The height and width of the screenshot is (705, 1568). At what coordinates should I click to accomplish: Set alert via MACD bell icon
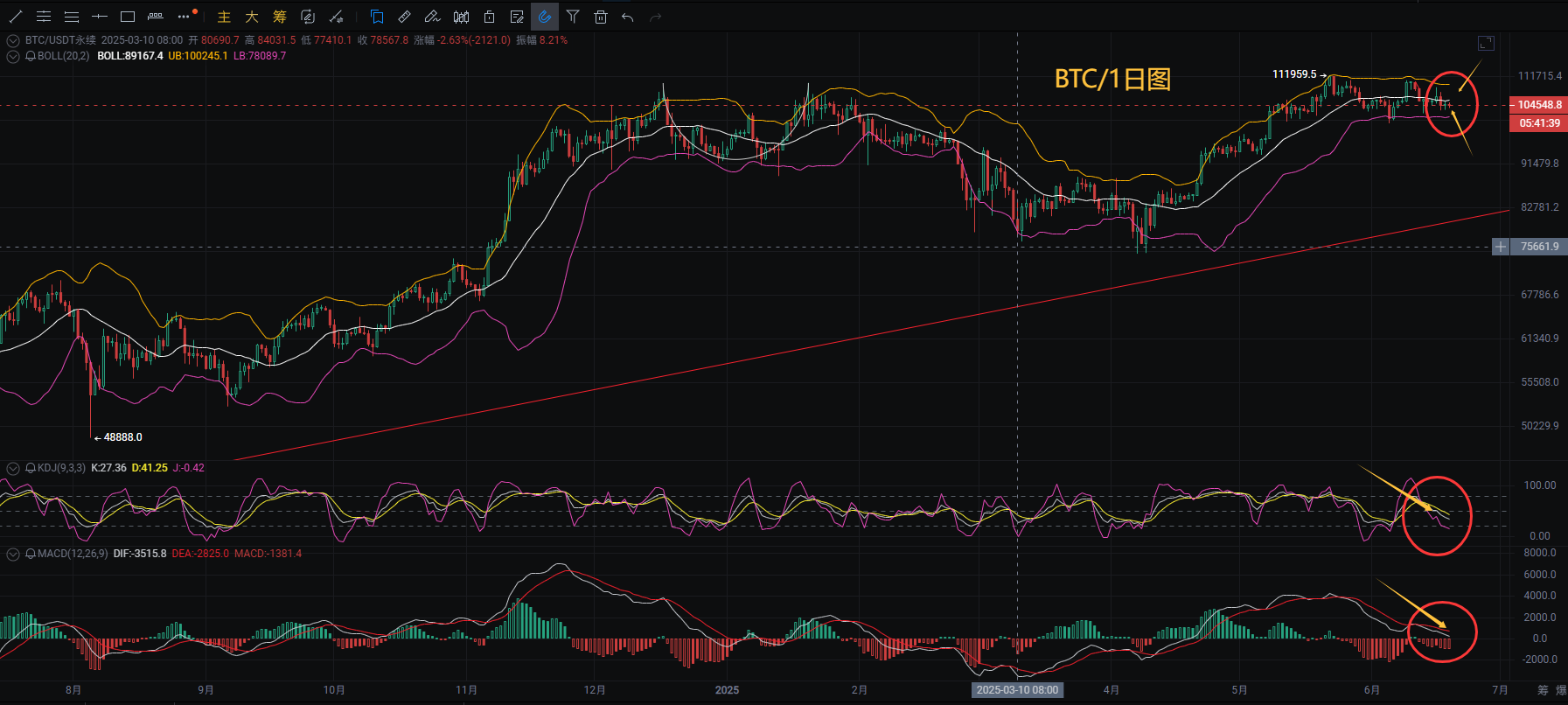[x=31, y=554]
